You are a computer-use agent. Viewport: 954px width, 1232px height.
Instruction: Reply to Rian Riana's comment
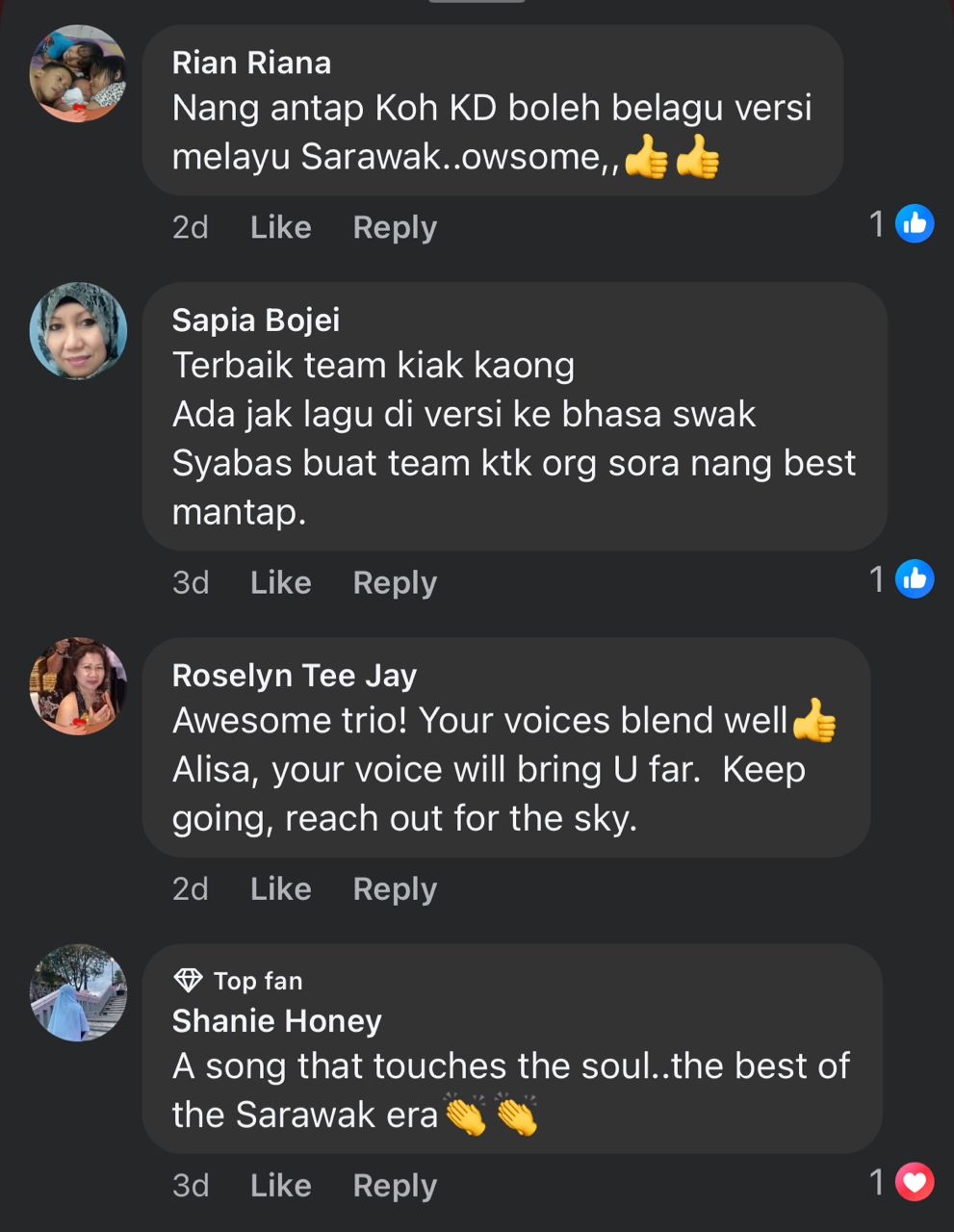[x=395, y=227]
